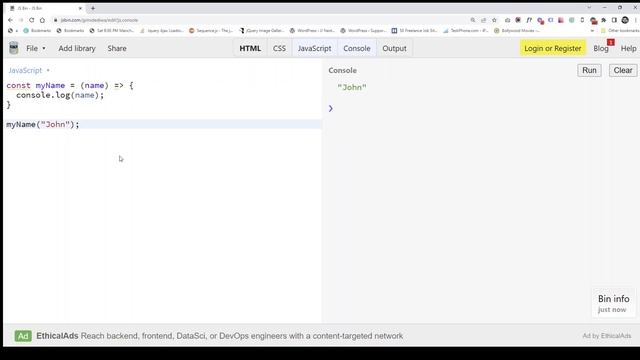Click the JS Bin logo icon
The image size is (640, 360).
pyautogui.click(x=13, y=48)
